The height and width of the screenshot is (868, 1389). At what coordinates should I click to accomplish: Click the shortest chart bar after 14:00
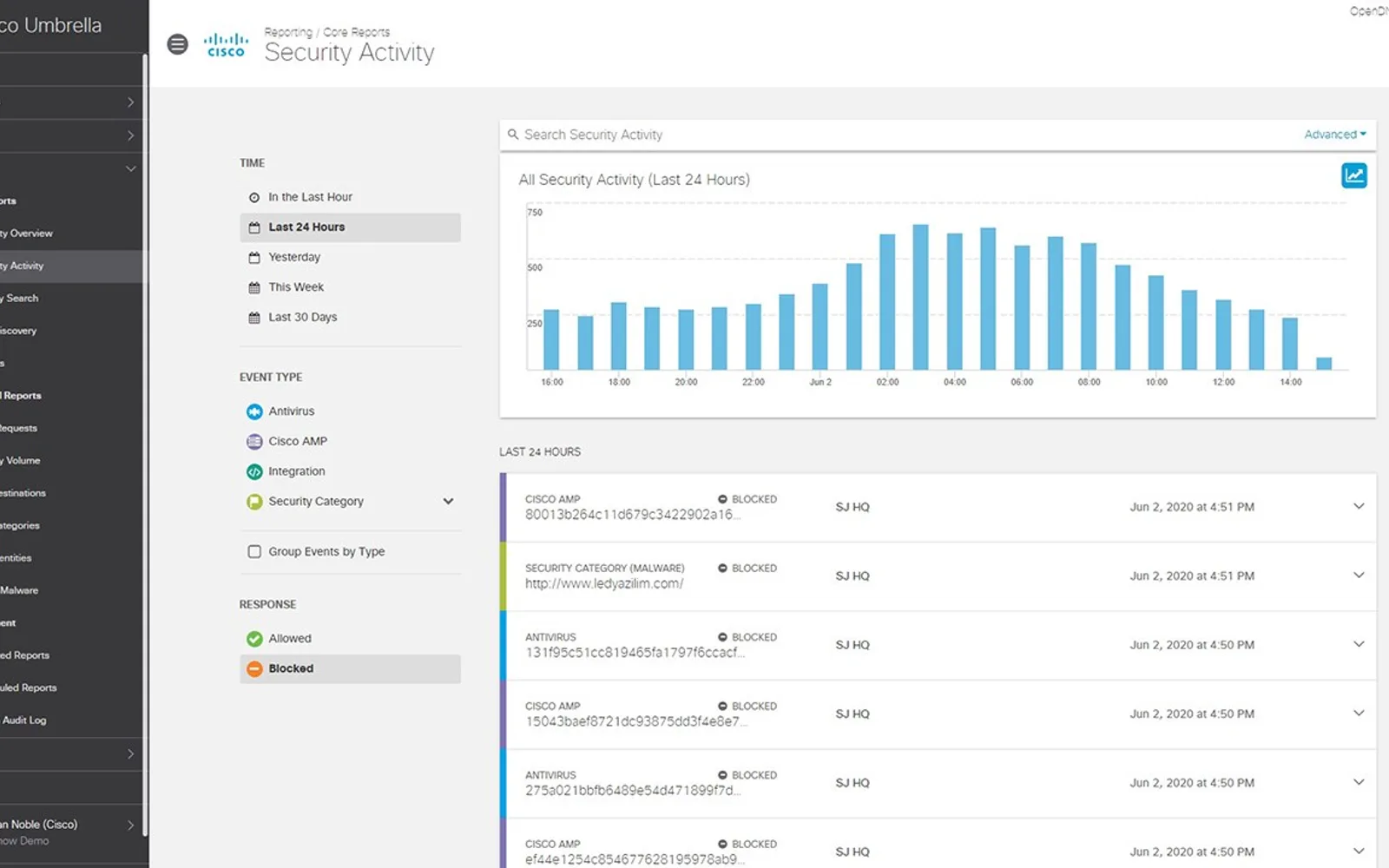coord(1324,364)
